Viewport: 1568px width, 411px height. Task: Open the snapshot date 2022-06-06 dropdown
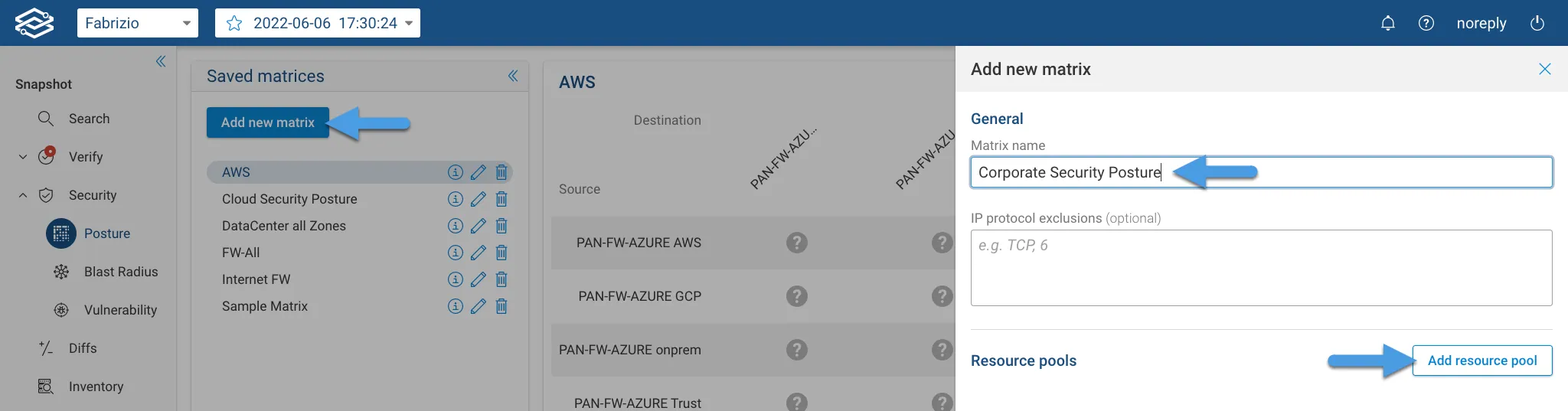[318, 23]
